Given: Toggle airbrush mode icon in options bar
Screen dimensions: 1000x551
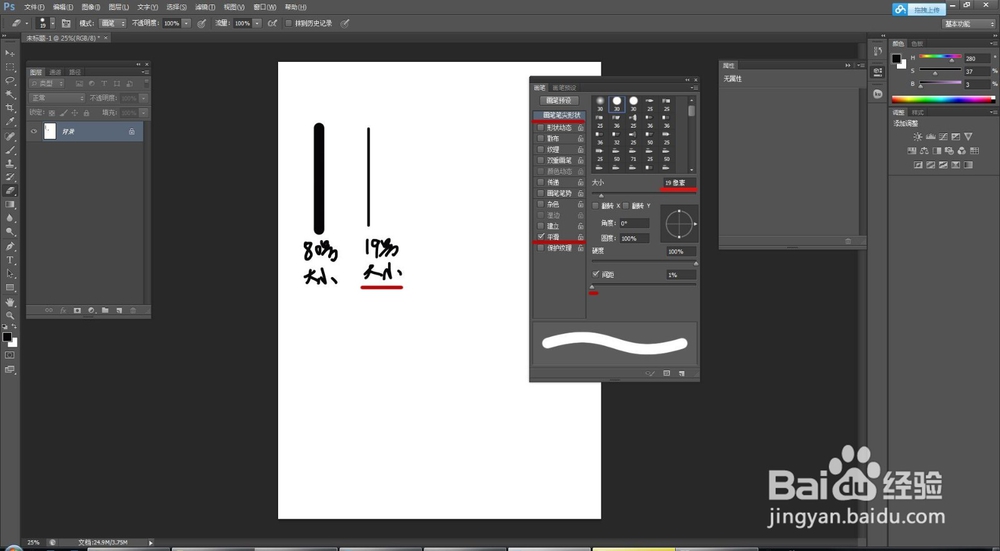Looking at the screenshot, I should 272,24.
